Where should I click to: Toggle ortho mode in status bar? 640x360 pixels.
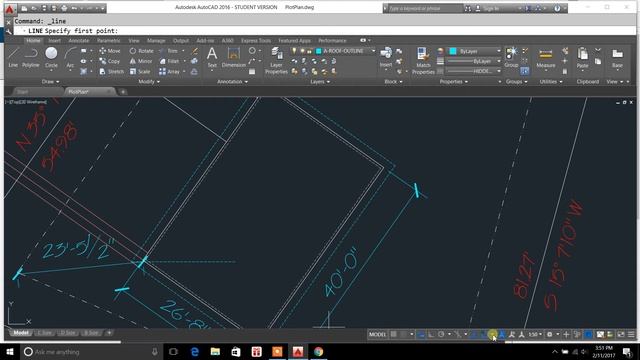point(431,334)
